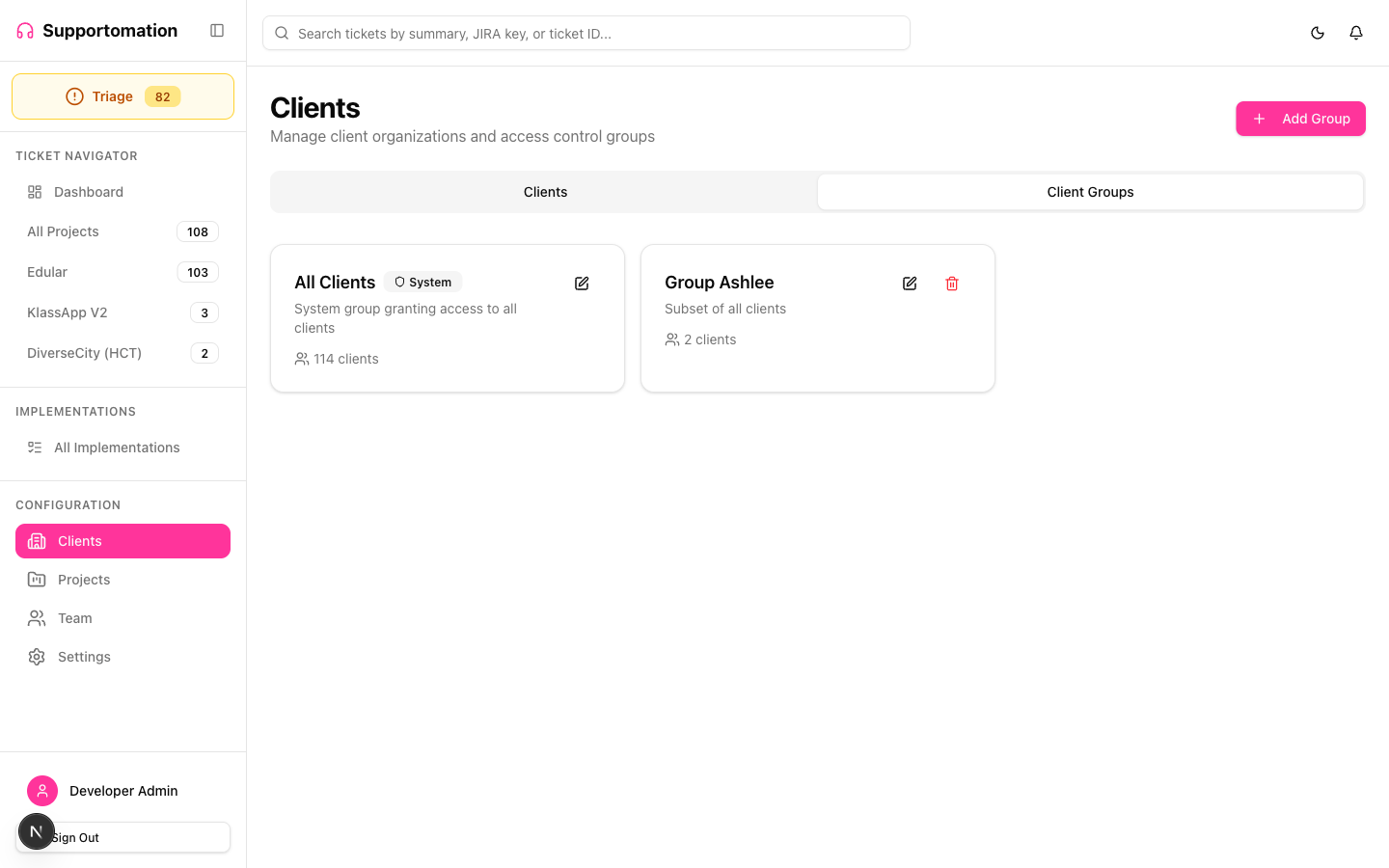Delete Group Ashlee via the trash icon
The width and height of the screenshot is (1389, 868).
click(x=952, y=283)
